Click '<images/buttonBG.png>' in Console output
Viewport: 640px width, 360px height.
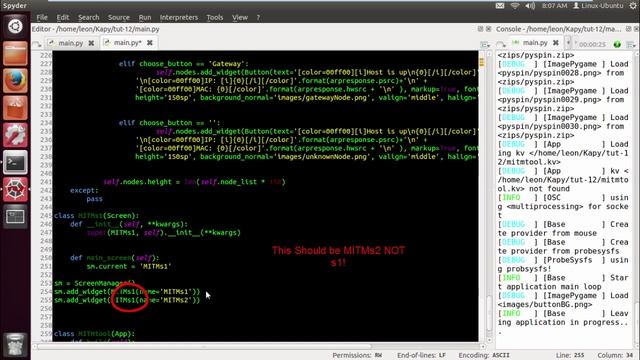point(545,304)
